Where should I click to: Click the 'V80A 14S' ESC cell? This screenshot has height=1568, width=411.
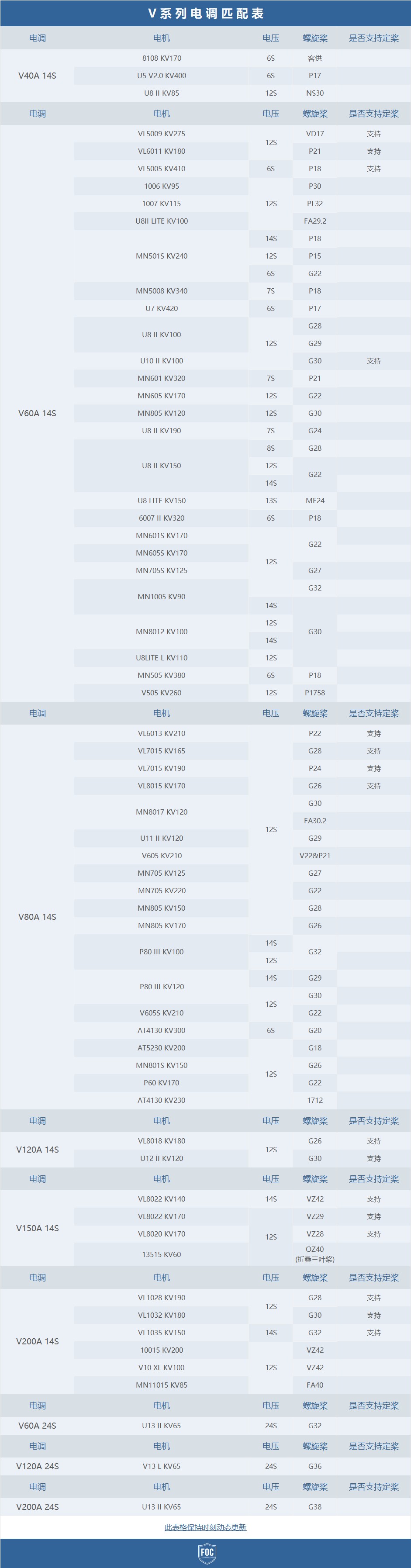tap(37, 917)
